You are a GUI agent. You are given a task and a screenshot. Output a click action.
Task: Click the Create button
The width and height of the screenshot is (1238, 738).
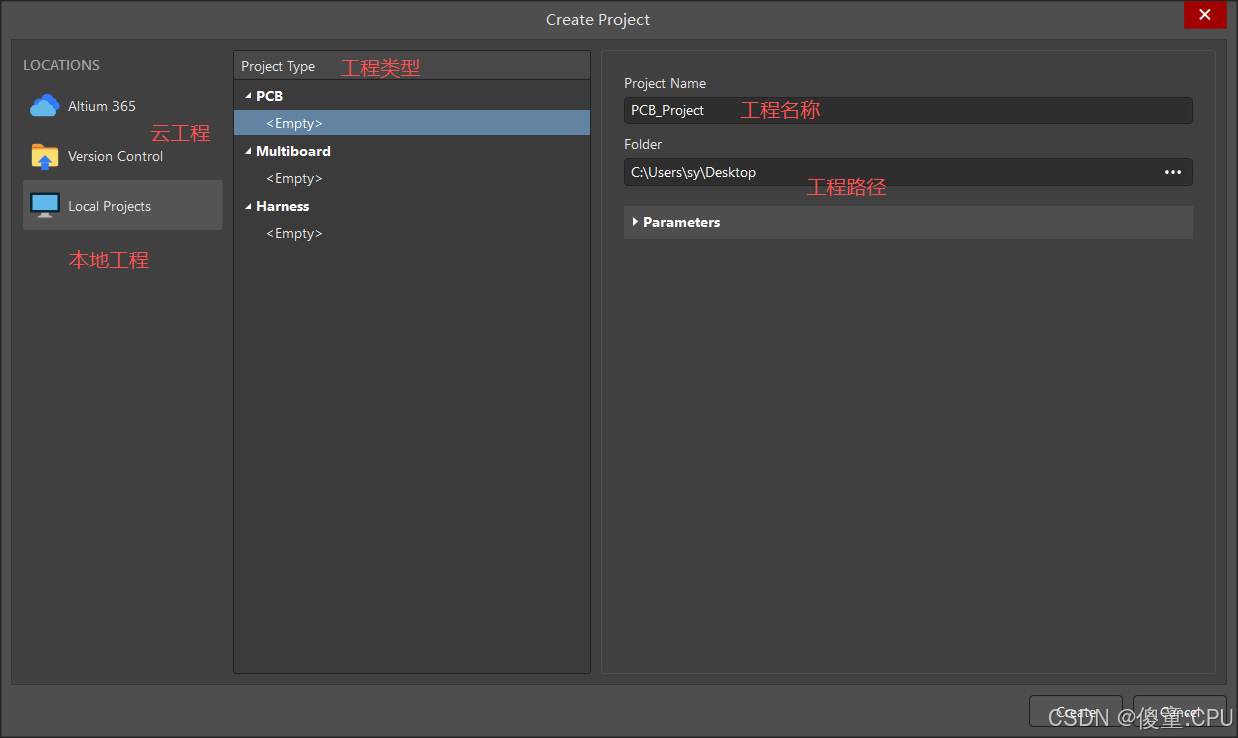[x=1076, y=712]
